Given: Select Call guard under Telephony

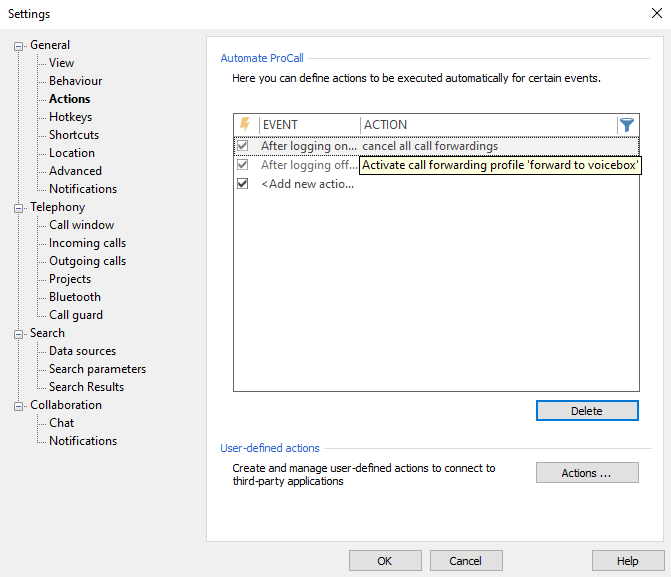Looking at the screenshot, I should click(76, 315).
